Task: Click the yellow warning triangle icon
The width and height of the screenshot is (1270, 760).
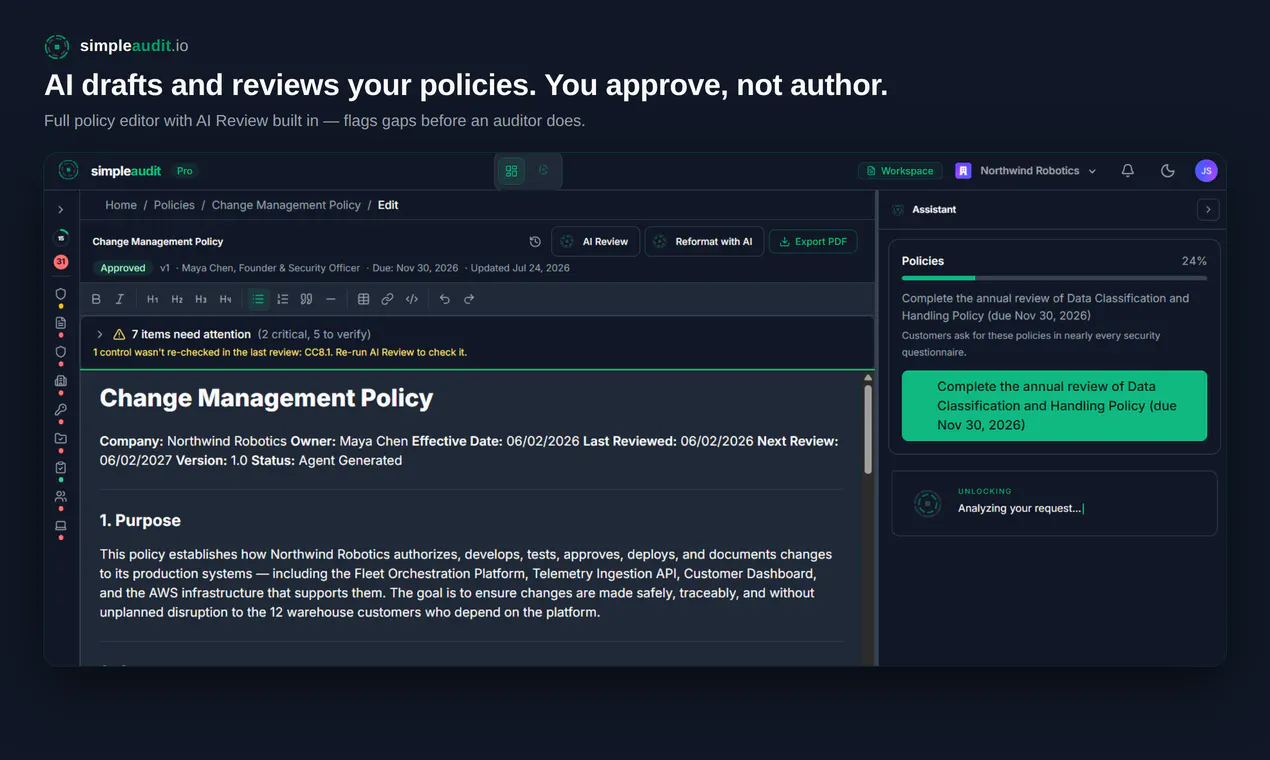Action: click(119, 334)
